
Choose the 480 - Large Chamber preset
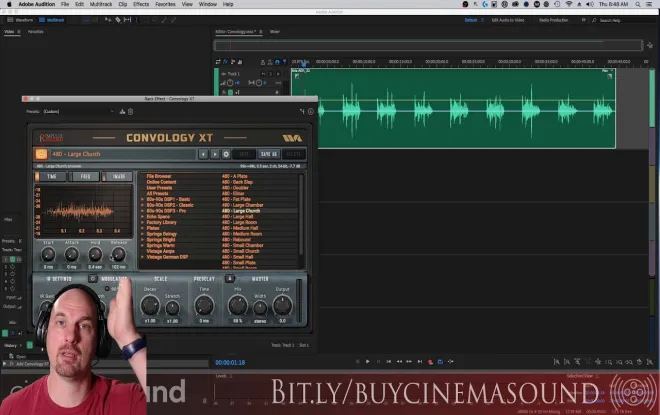pos(242,205)
